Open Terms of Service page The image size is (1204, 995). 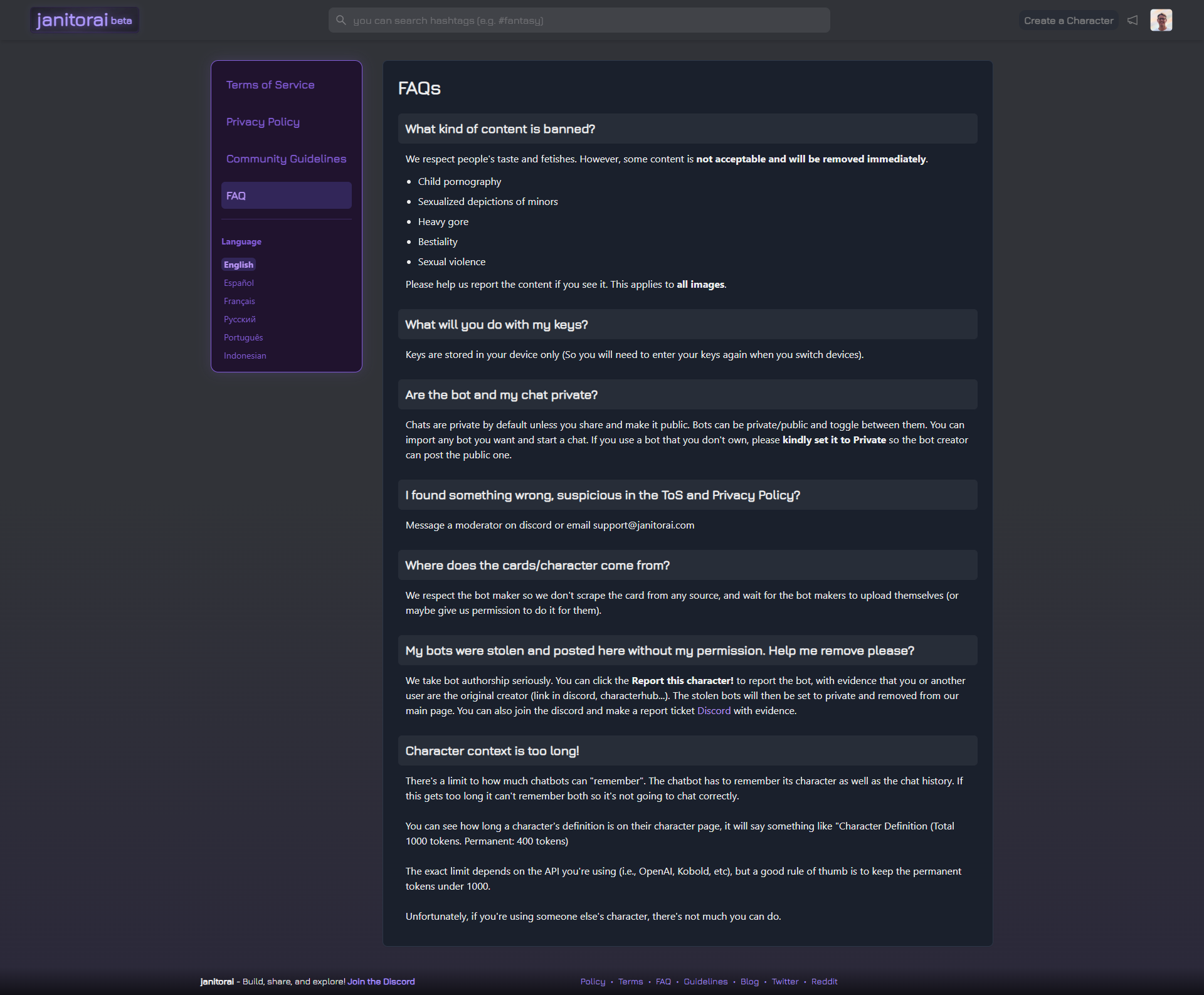pos(270,85)
